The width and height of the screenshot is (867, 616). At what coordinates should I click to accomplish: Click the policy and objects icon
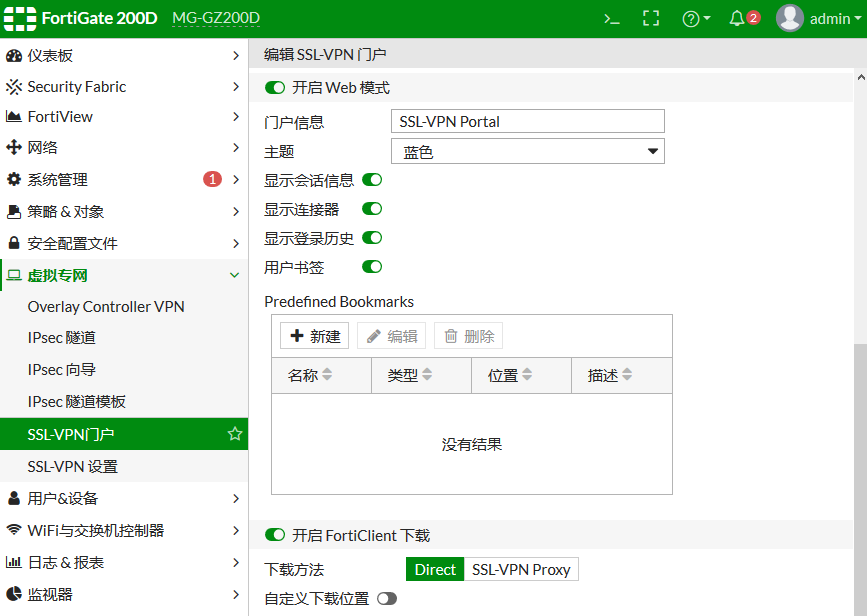pyautogui.click(x=13, y=211)
